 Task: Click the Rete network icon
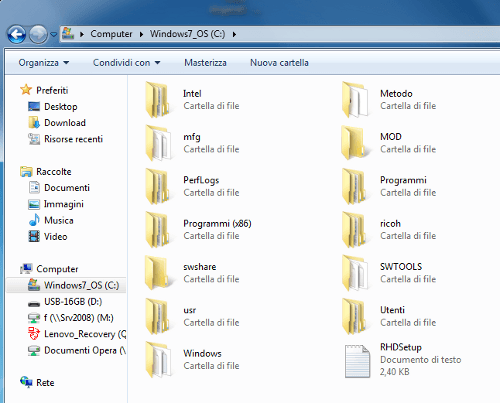[x=26, y=382]
